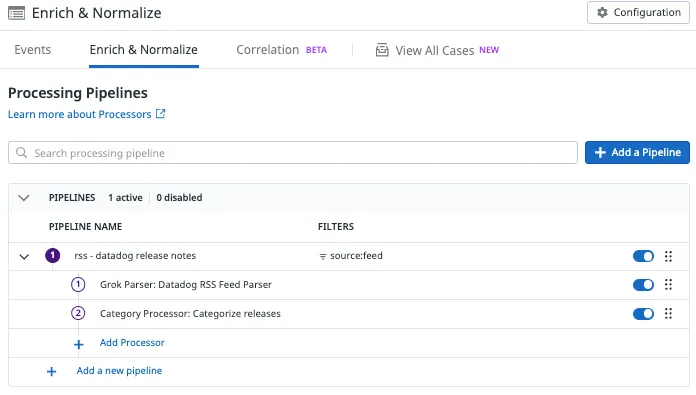Image resolution: width=696 pixels, height=395 pixels.
Task: Click the external link icon beside Learn more
Action: pos(161,114)
